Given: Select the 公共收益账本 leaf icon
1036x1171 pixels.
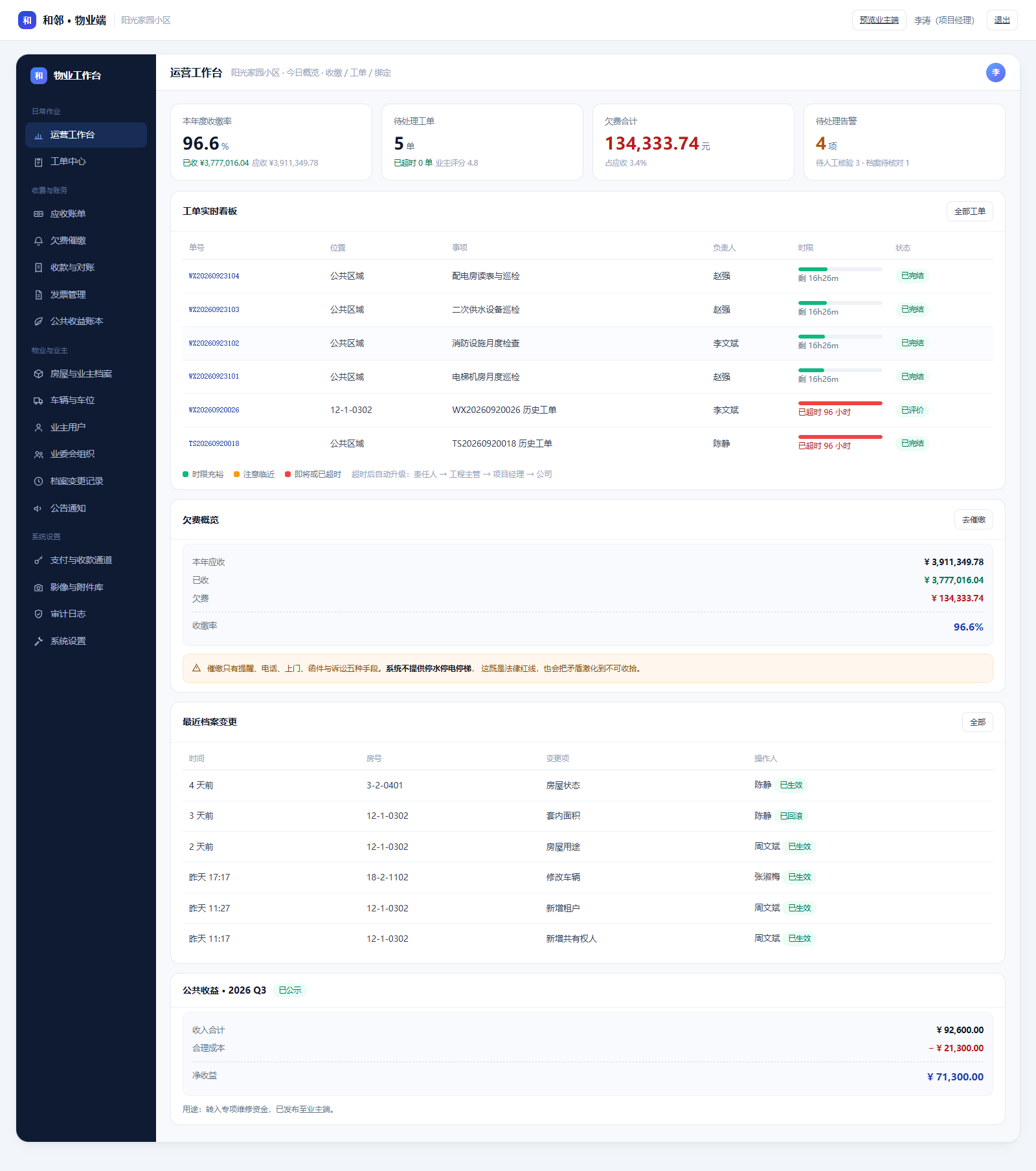Looking at the screenshot, I should 38,321.
